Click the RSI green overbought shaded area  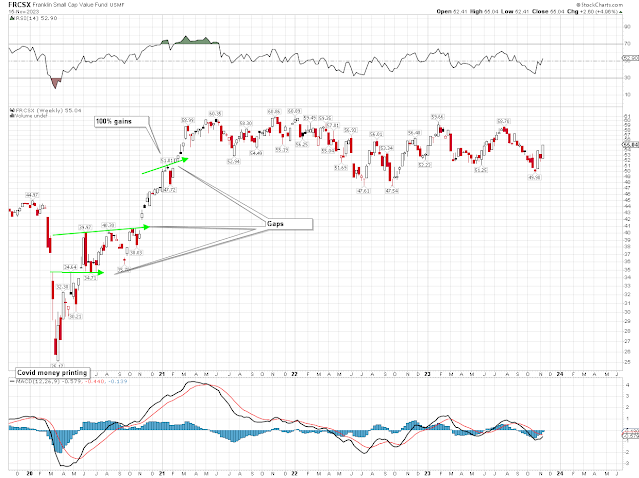[196, 40]
